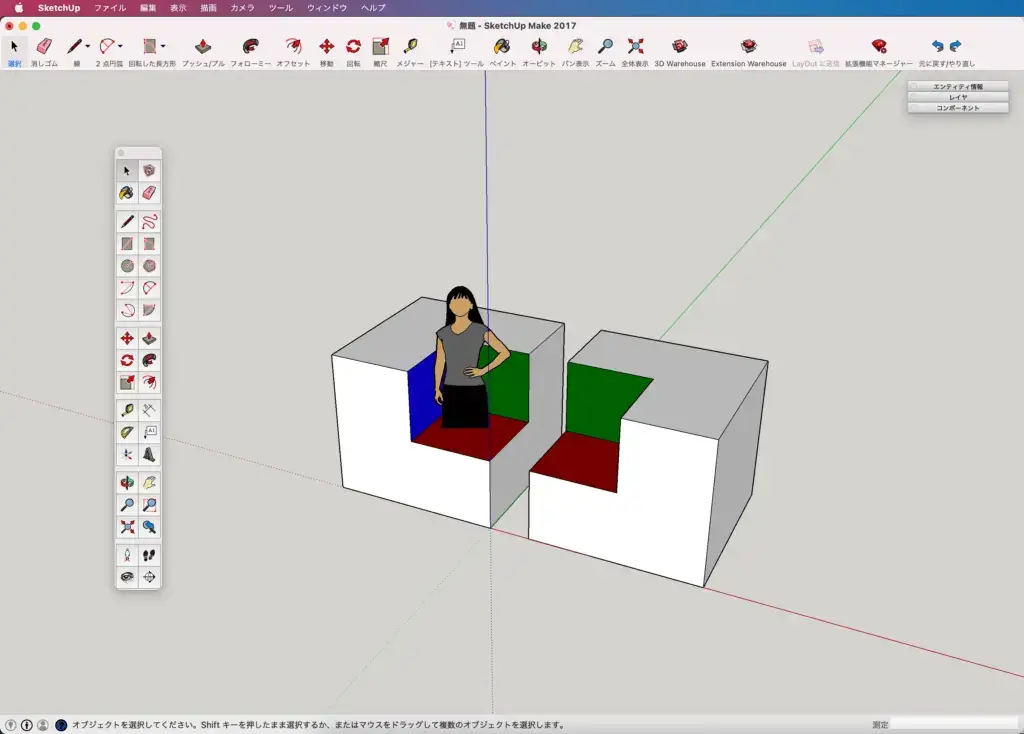Click the Redo arrow in the toolbar

click(955, 46)
